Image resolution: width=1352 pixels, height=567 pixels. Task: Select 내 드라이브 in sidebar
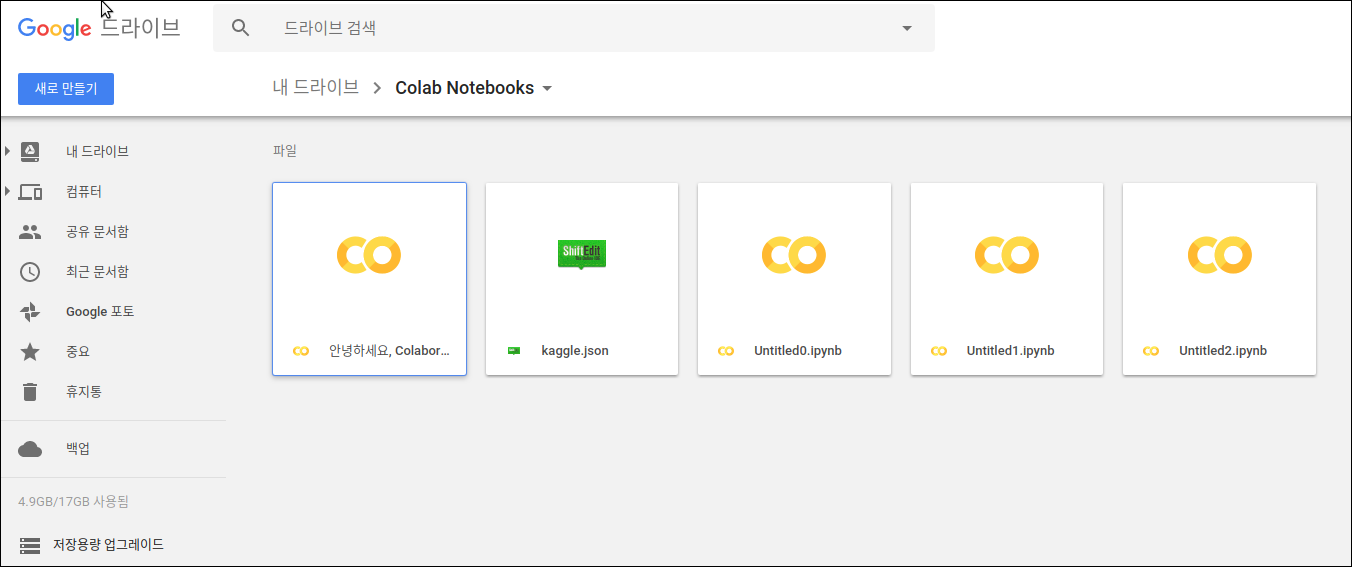97,151
